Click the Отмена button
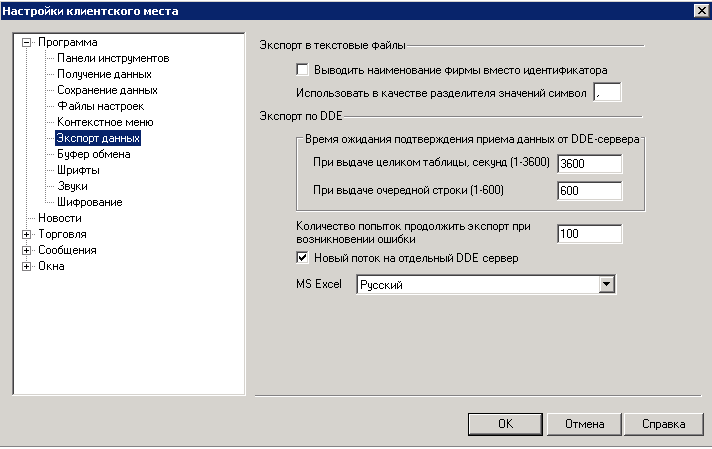Image resolution: width=712 pixels, height=449 pixels. (x=584, y=424)
